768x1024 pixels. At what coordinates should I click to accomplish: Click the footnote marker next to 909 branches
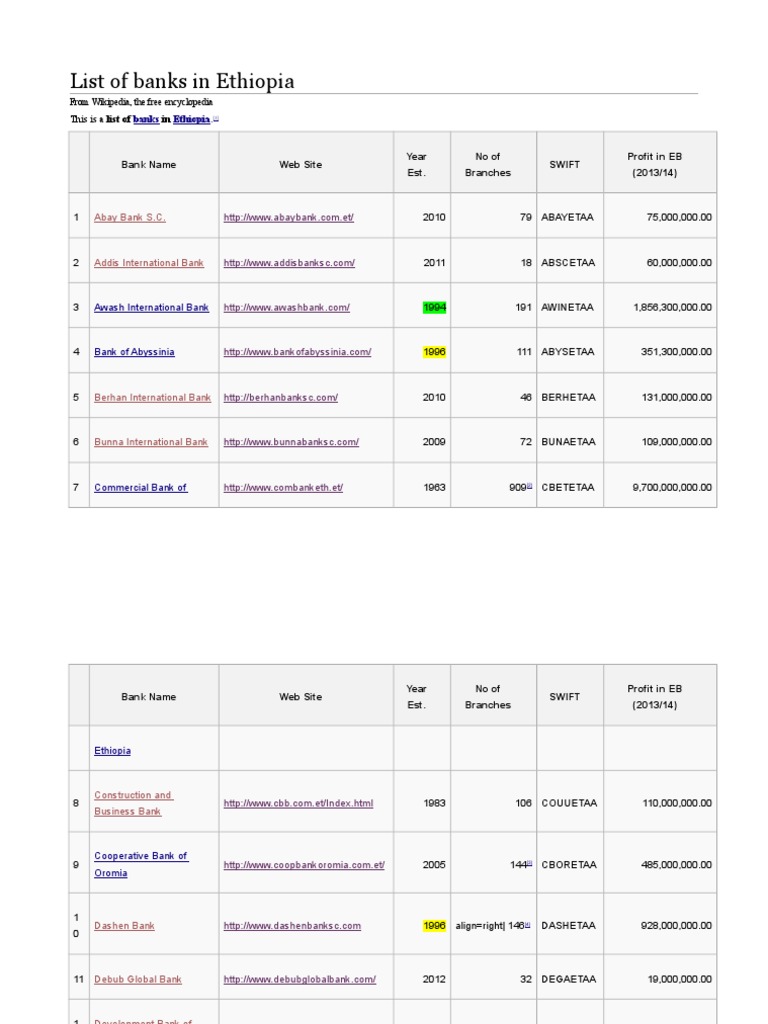click(x=529, y=486)
